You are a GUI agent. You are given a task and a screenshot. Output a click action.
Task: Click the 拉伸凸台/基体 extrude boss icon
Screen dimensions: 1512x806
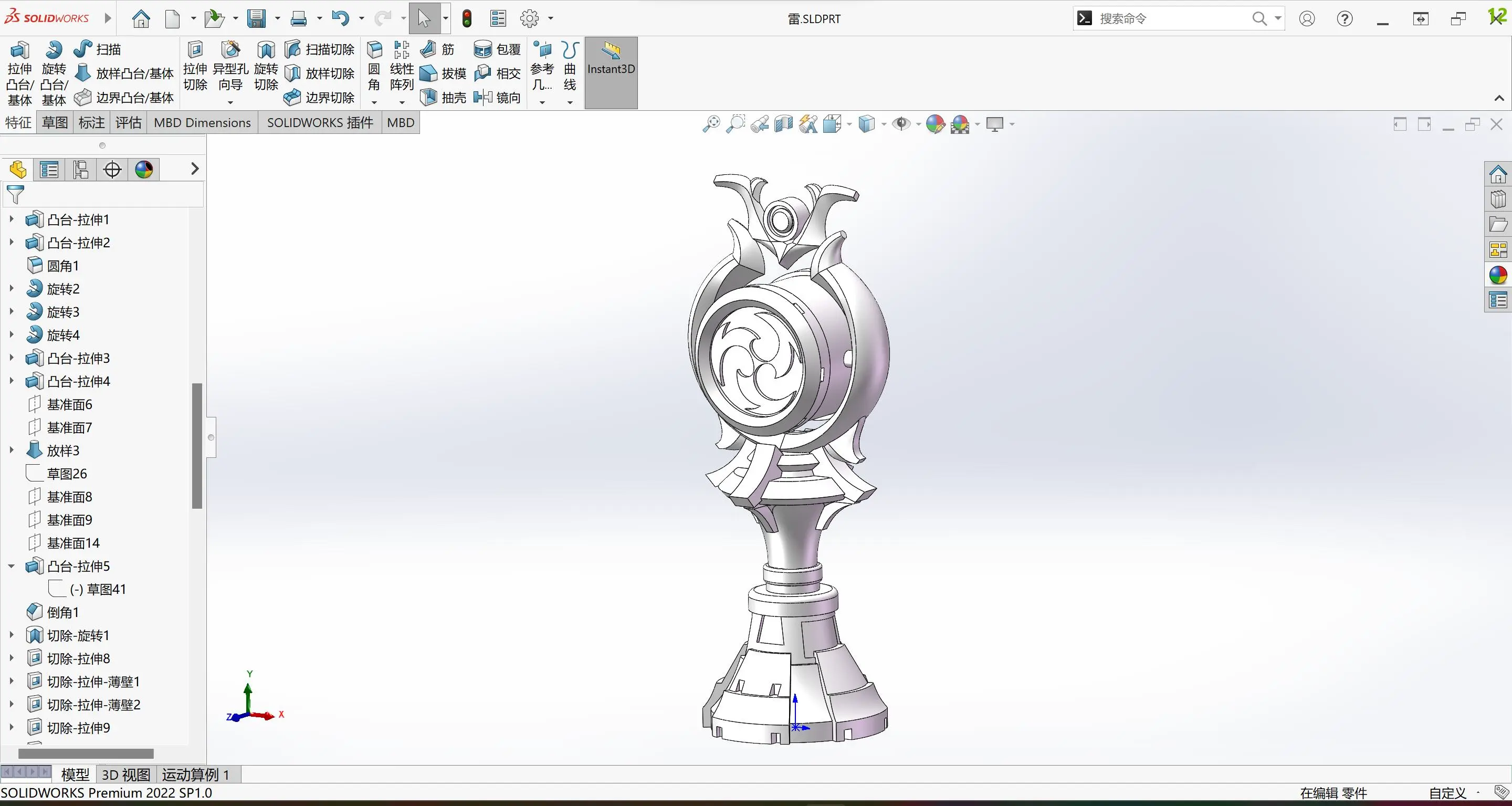(19, 50)
